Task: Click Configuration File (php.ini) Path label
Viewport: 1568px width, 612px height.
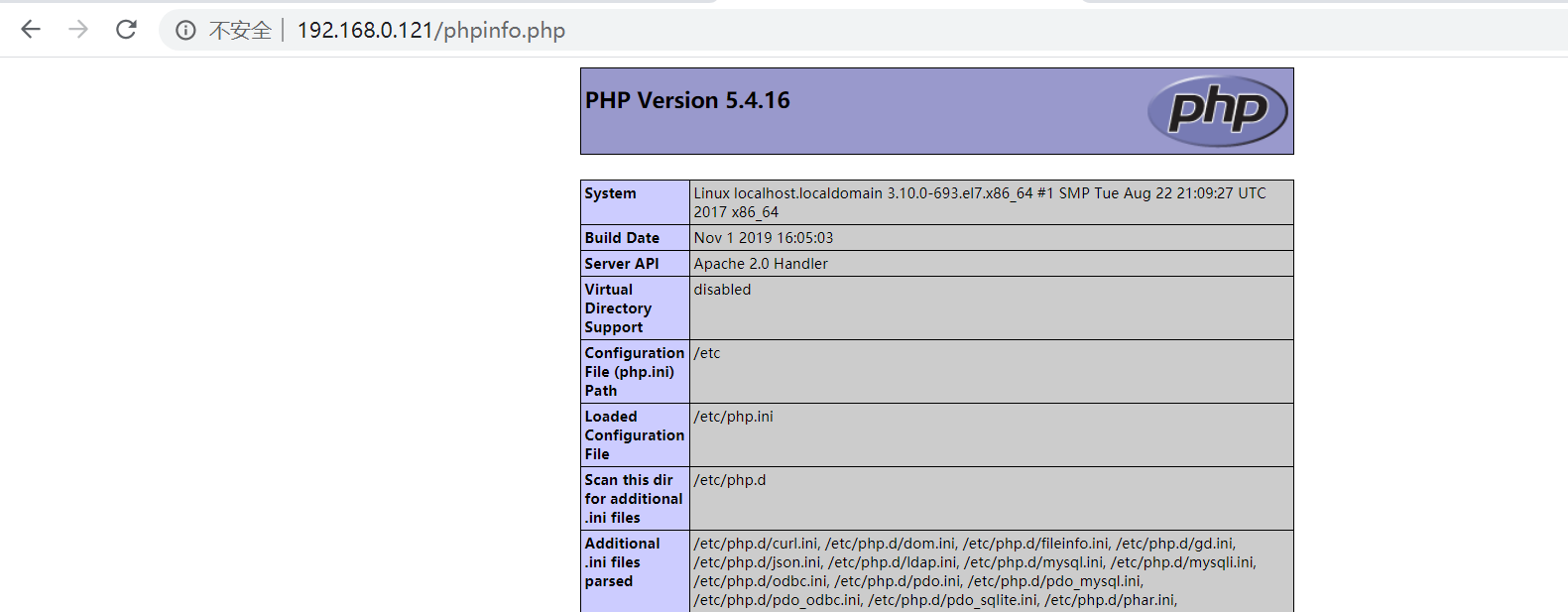Action: coord(635,372)
